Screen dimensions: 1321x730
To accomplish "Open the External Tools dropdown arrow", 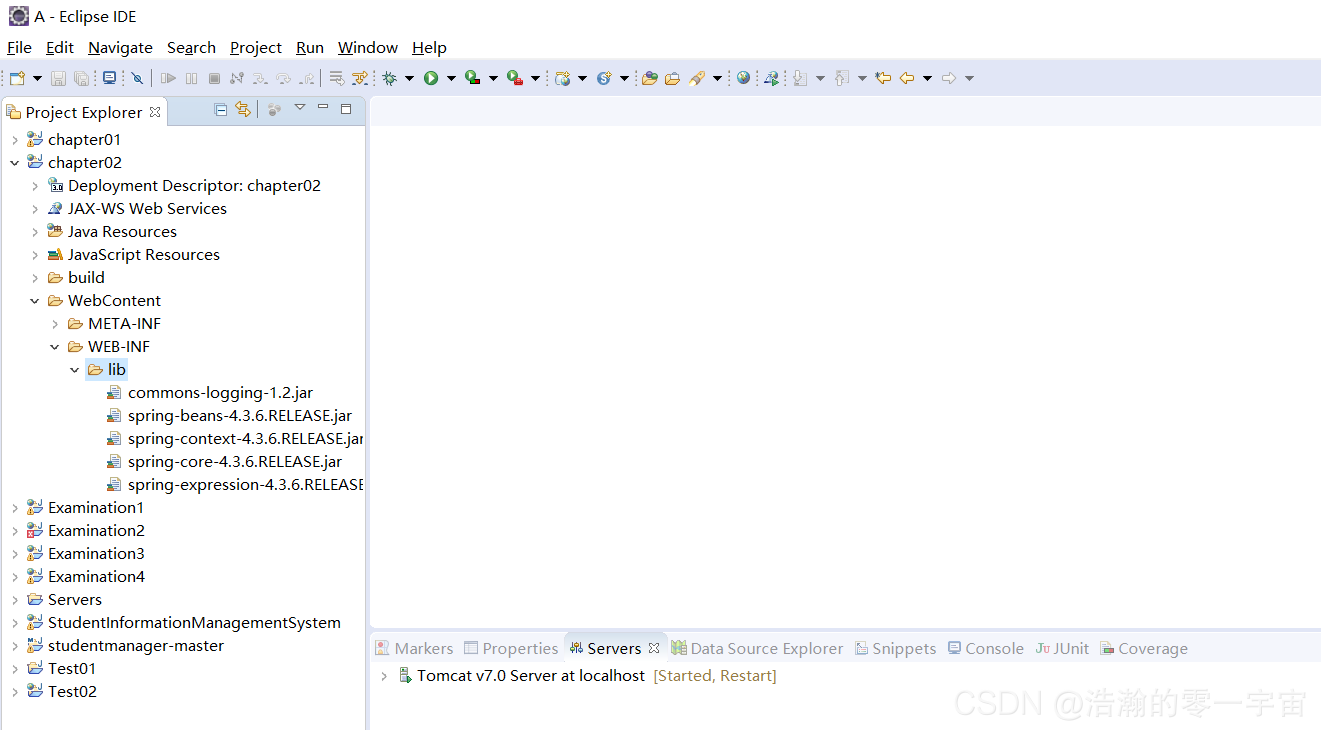I will (535, 78).
